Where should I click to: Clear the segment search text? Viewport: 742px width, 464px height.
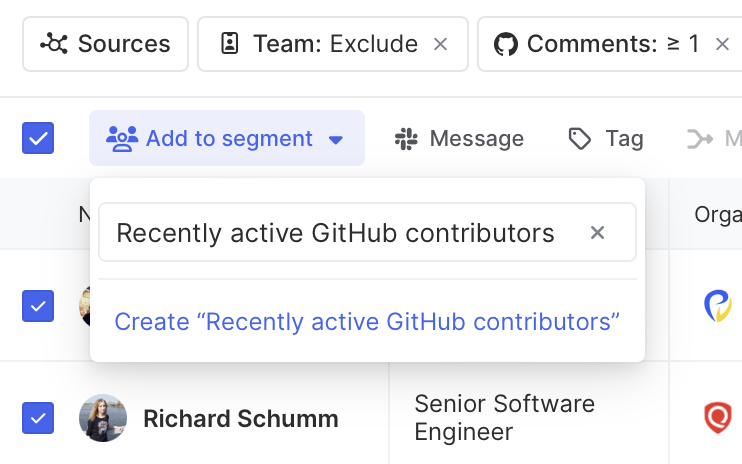click(x=597, y=233)
